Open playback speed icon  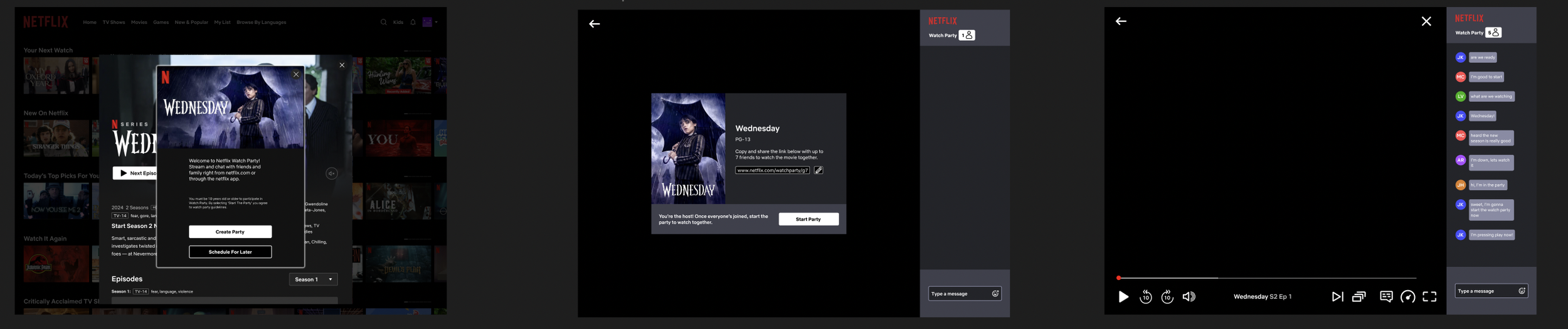pyautogui.click(x=1407, y=297)
